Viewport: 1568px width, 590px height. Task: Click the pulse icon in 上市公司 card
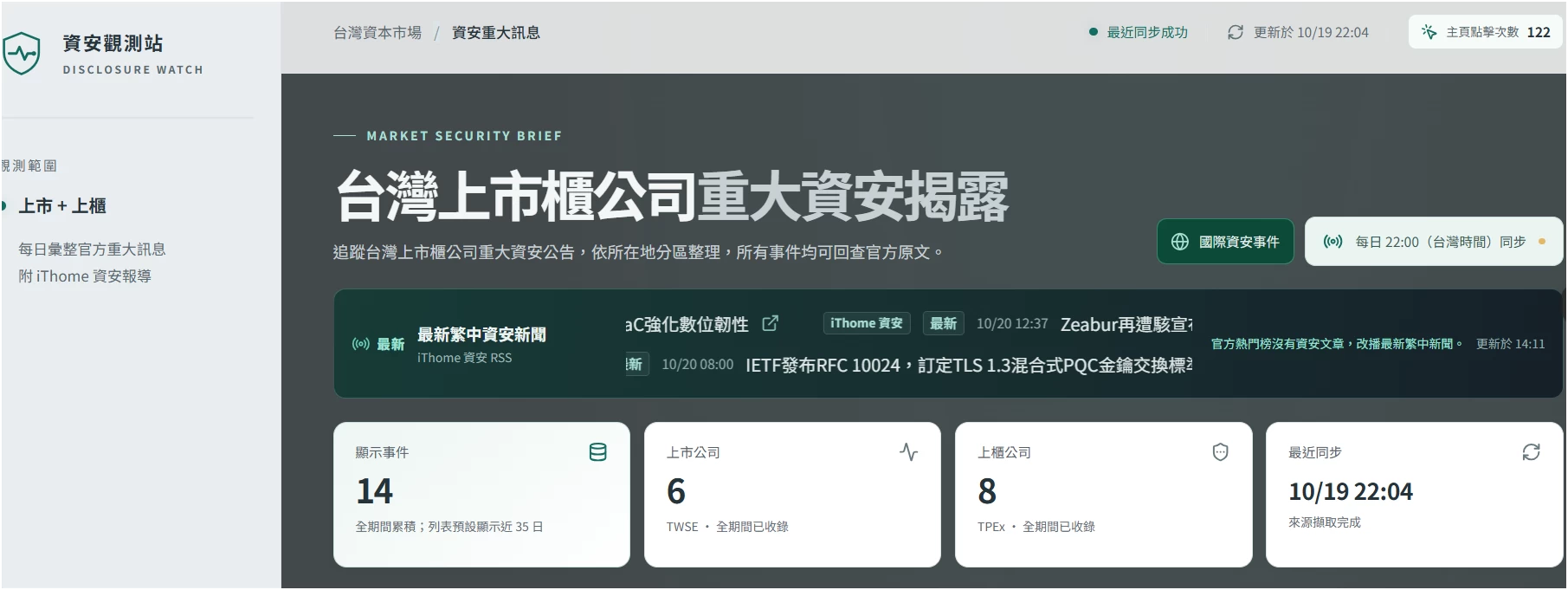908,452
